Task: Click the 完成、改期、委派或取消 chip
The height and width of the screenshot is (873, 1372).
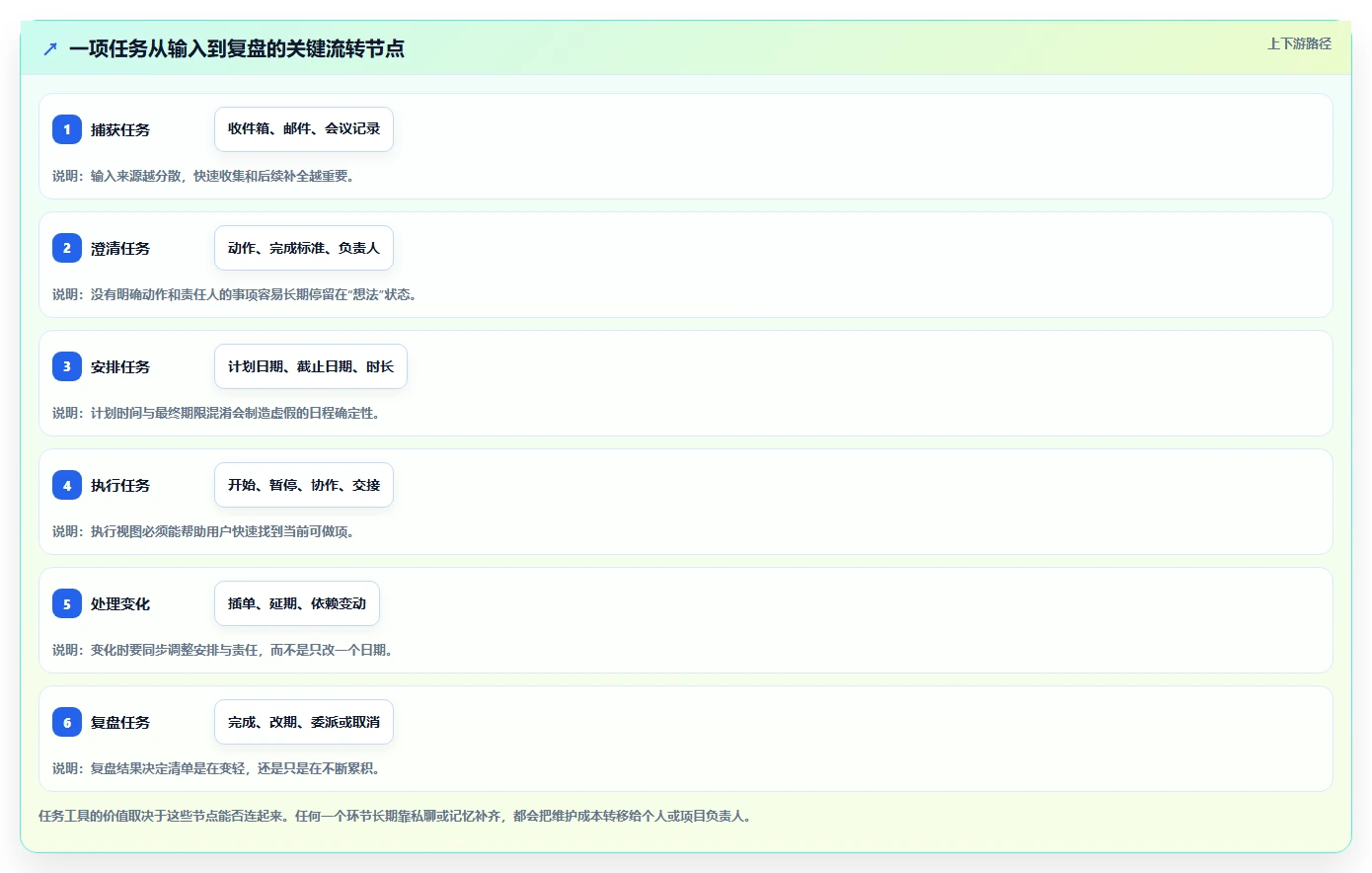Action: coord(304,722)
